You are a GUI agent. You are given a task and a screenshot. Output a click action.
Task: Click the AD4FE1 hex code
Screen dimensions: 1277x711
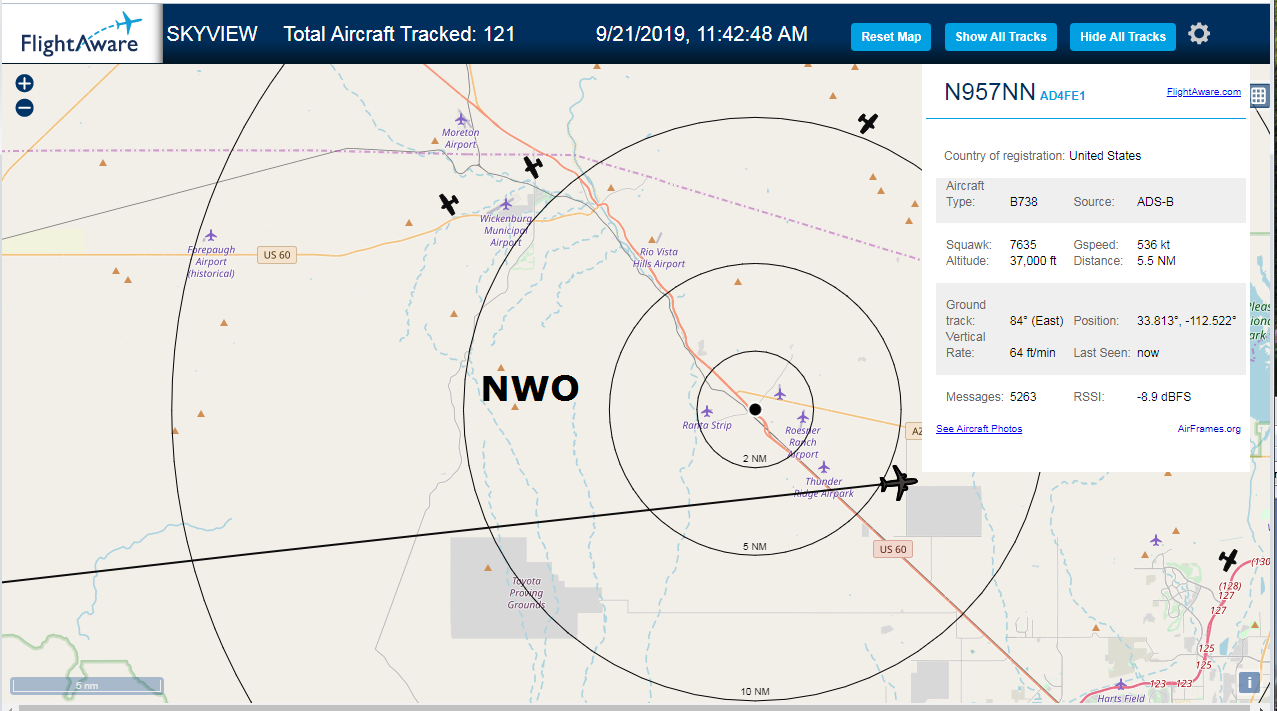[x=1062, y=96]
